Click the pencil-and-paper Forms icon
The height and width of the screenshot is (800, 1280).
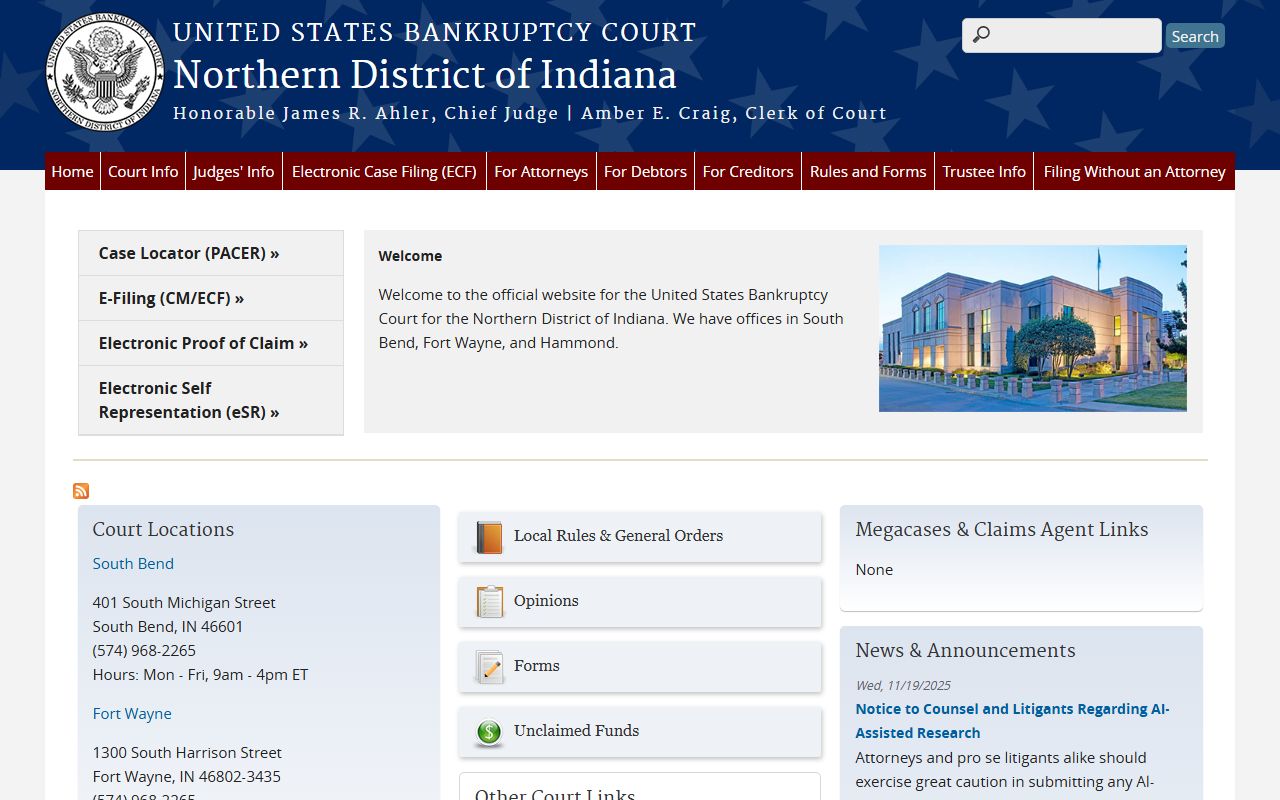coord(489,667)
